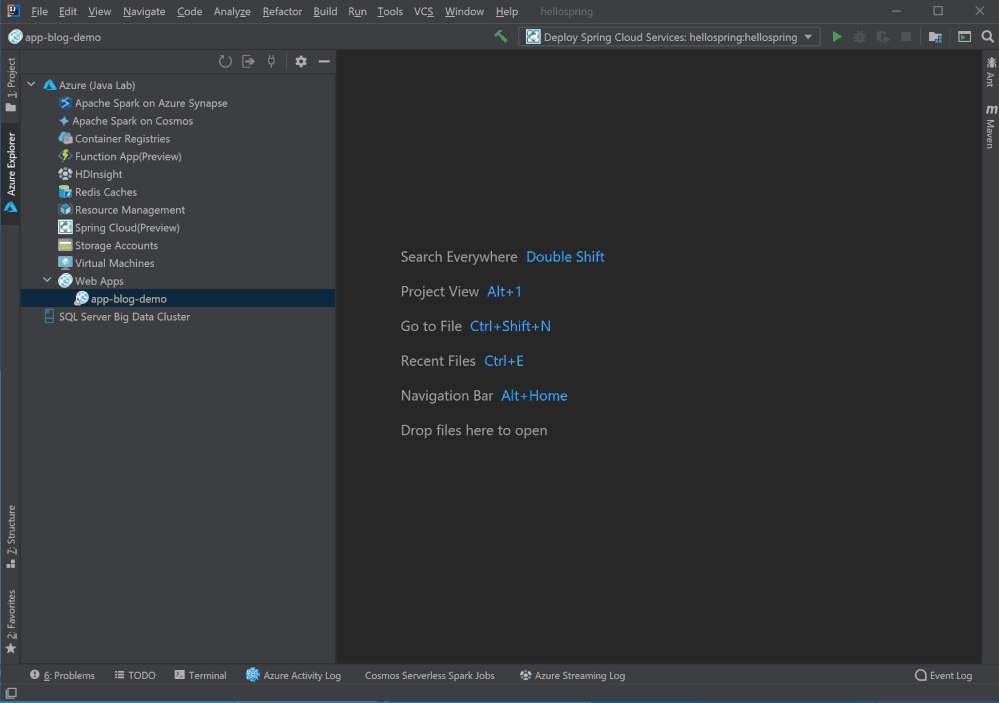The image size is (999, 703).
Task: Click the Debug bug icon in toolbar
Action: tap(859, 37)
